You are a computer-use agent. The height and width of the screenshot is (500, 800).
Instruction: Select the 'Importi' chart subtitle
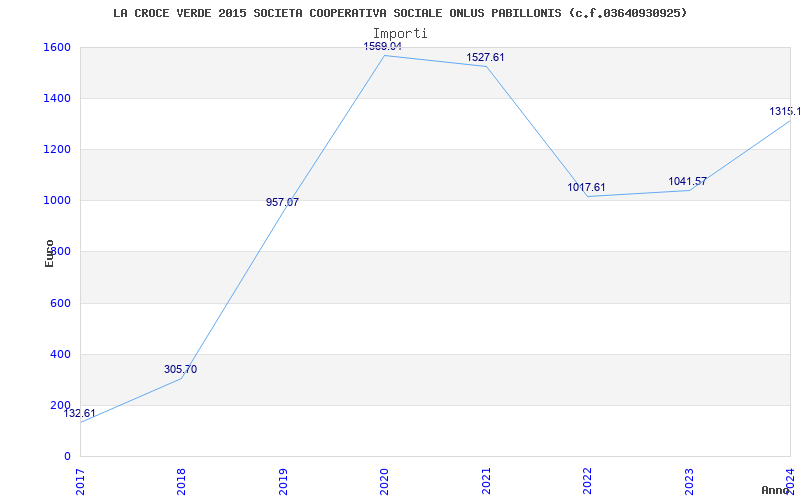coord(400,34)
